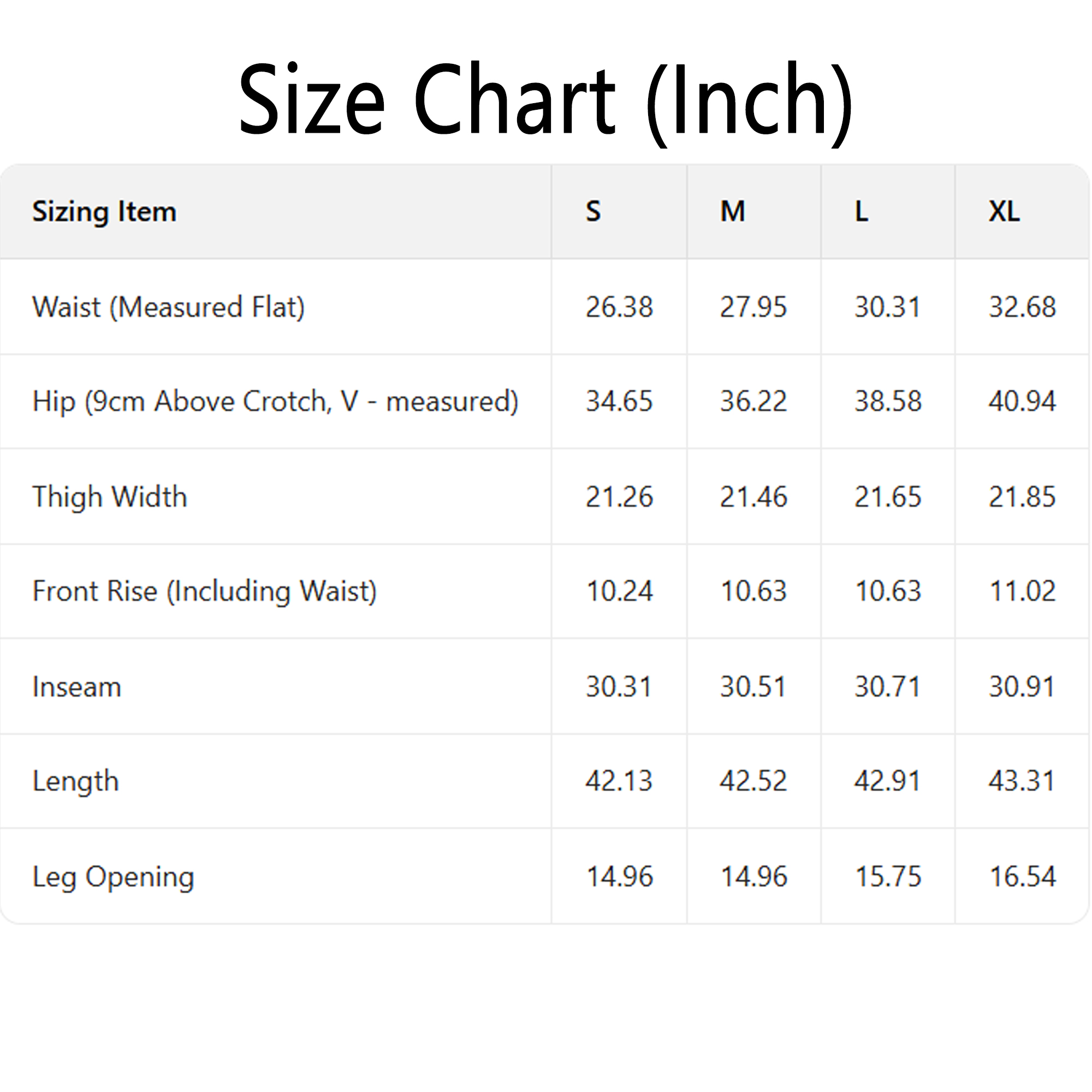The height and width of the screenshot is (1092, 1092).
Task: Select the front rise 10.63 for size L
Action: pos(887,592)
